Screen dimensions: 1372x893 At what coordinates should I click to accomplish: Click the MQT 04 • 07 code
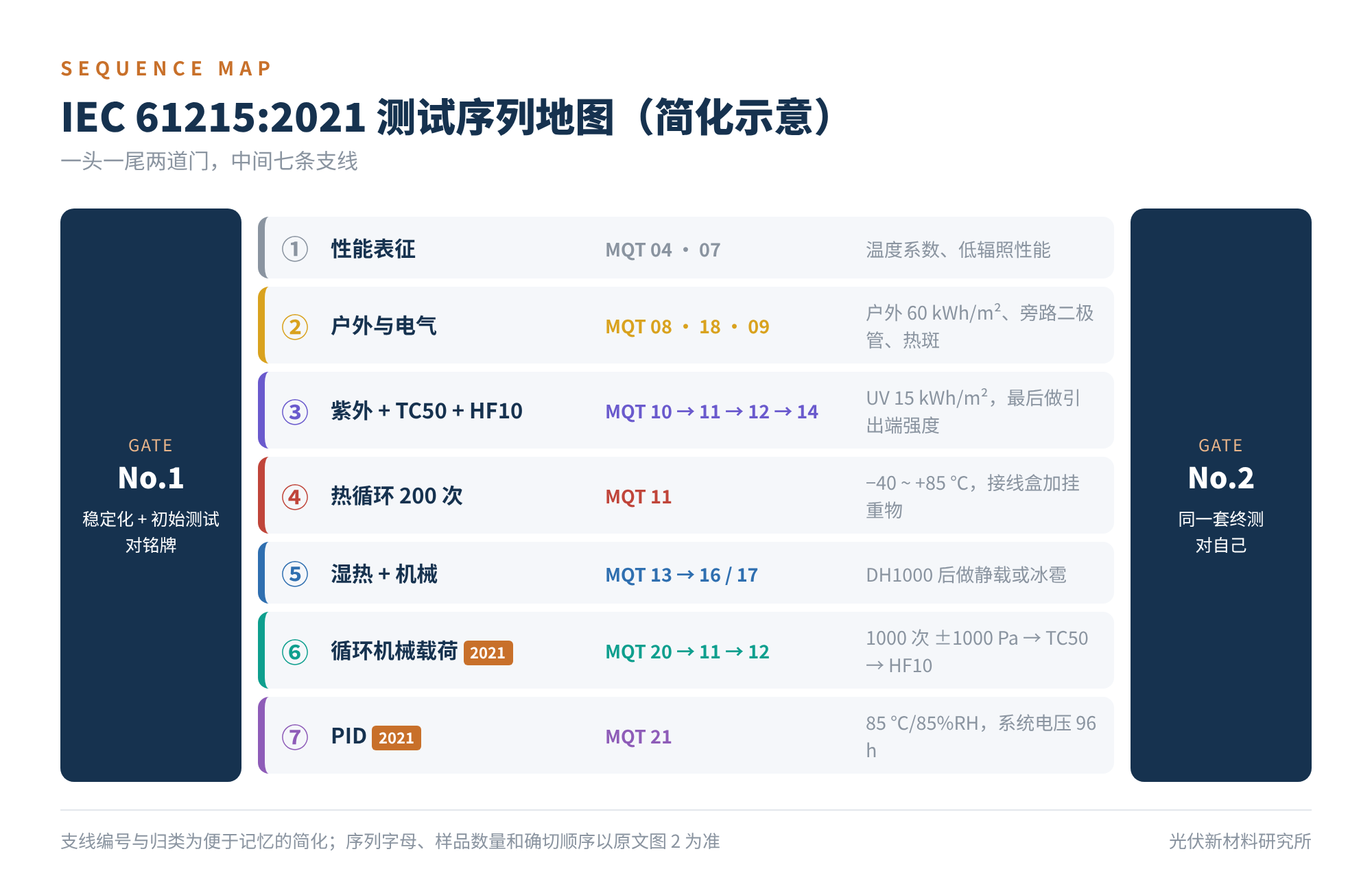coord(663,250)
